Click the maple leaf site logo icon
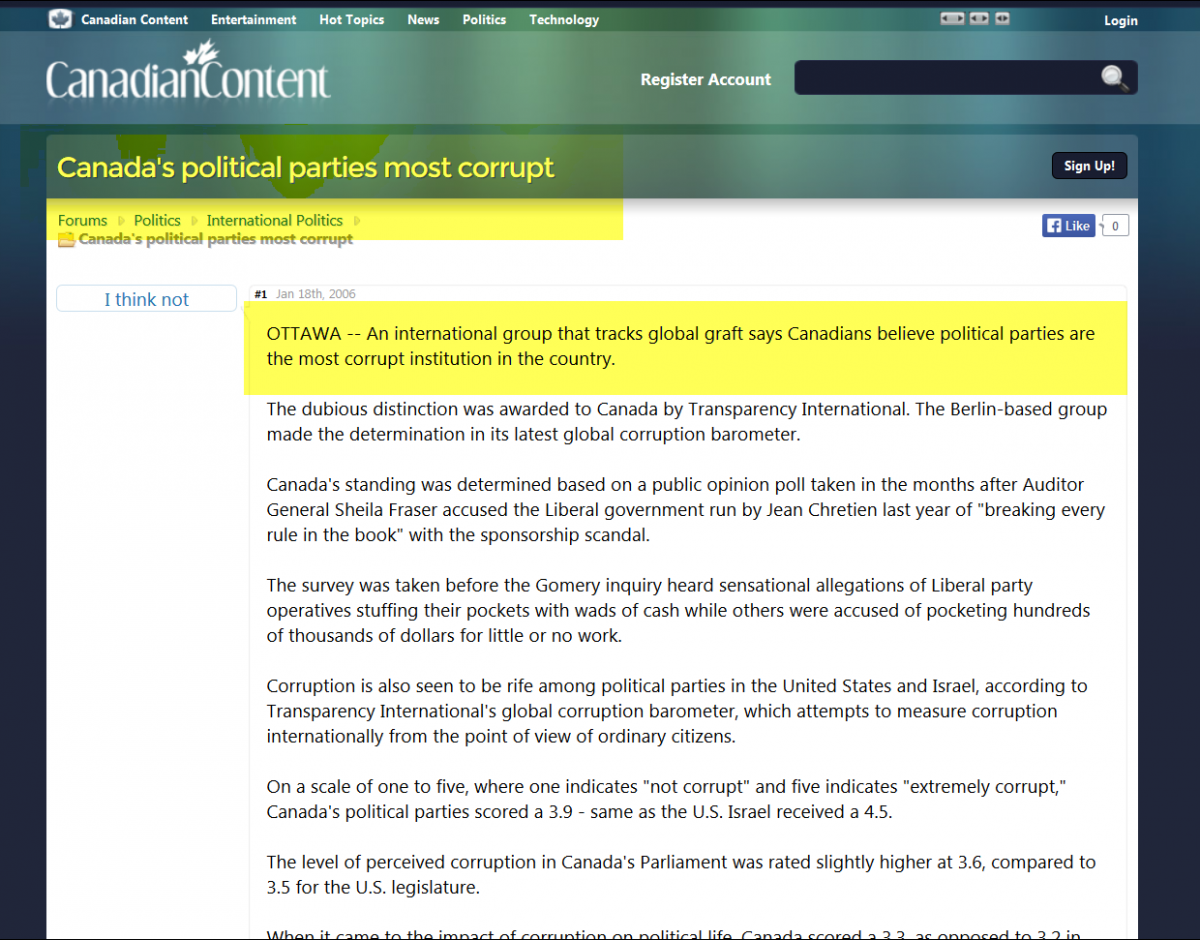Image resolution: width=1200 pixels, height=940 pixels. [60, 18]
